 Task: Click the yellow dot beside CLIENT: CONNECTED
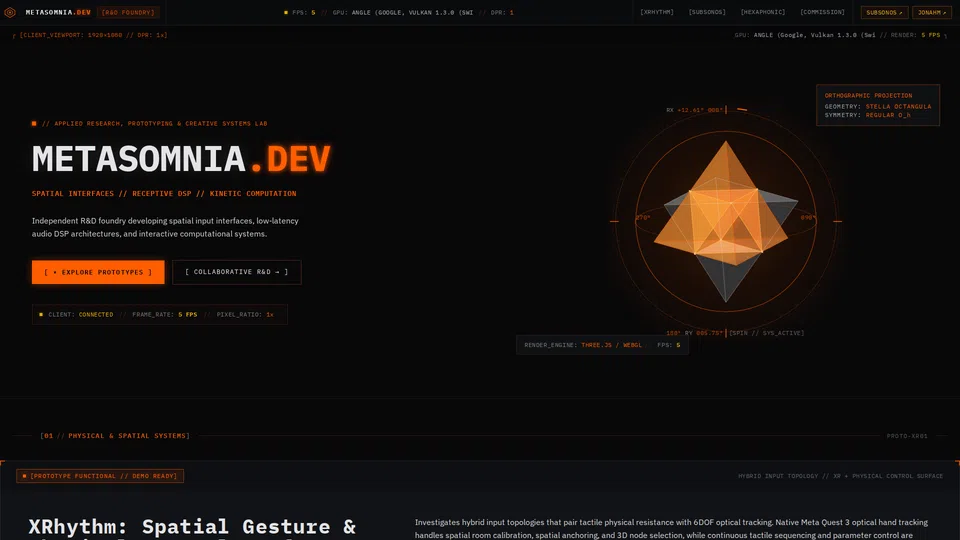[x=41, y=315]
